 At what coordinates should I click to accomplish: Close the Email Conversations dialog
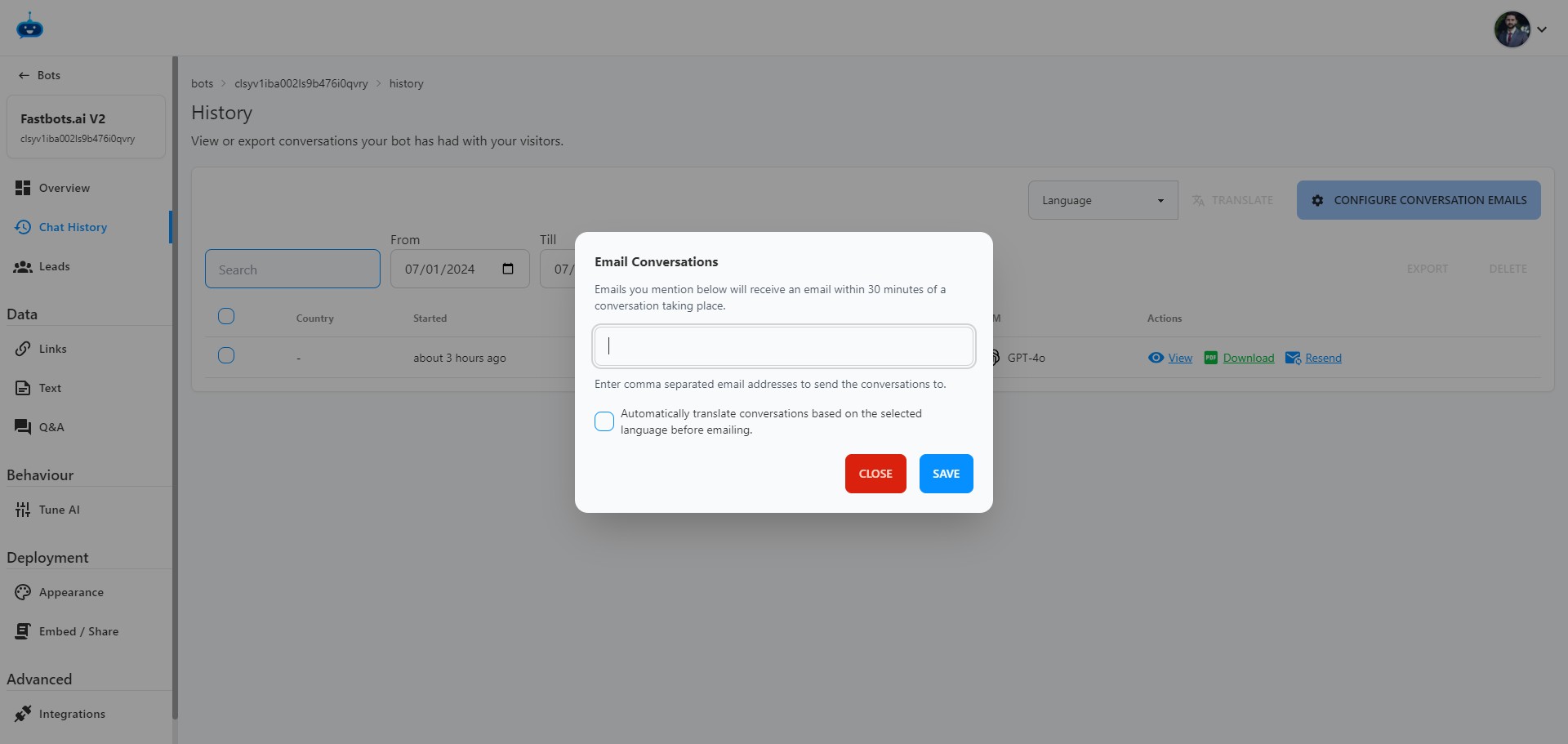pyautogui.click(x=875, y=474)
